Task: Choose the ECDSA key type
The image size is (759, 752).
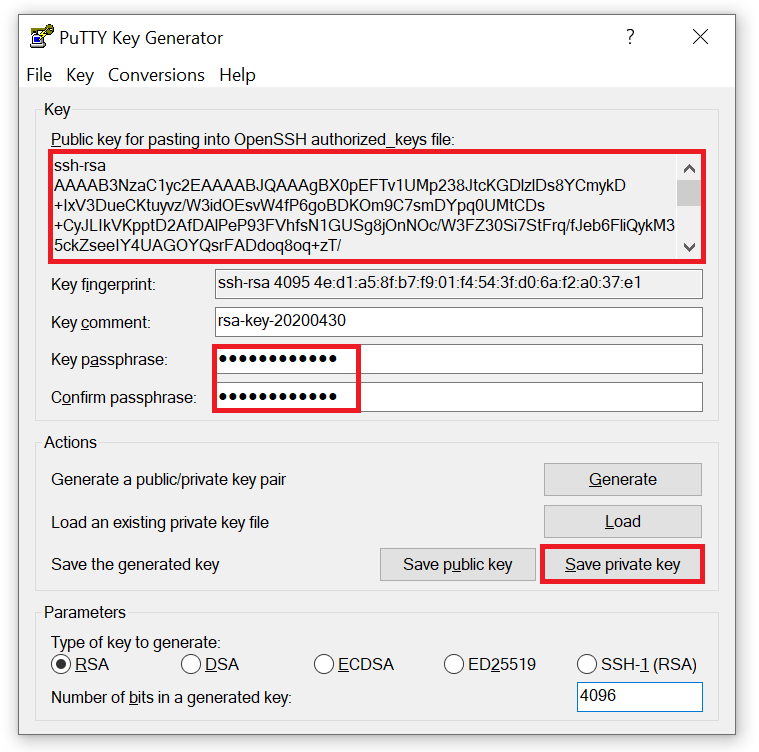Action: click(x=323, y=664)
